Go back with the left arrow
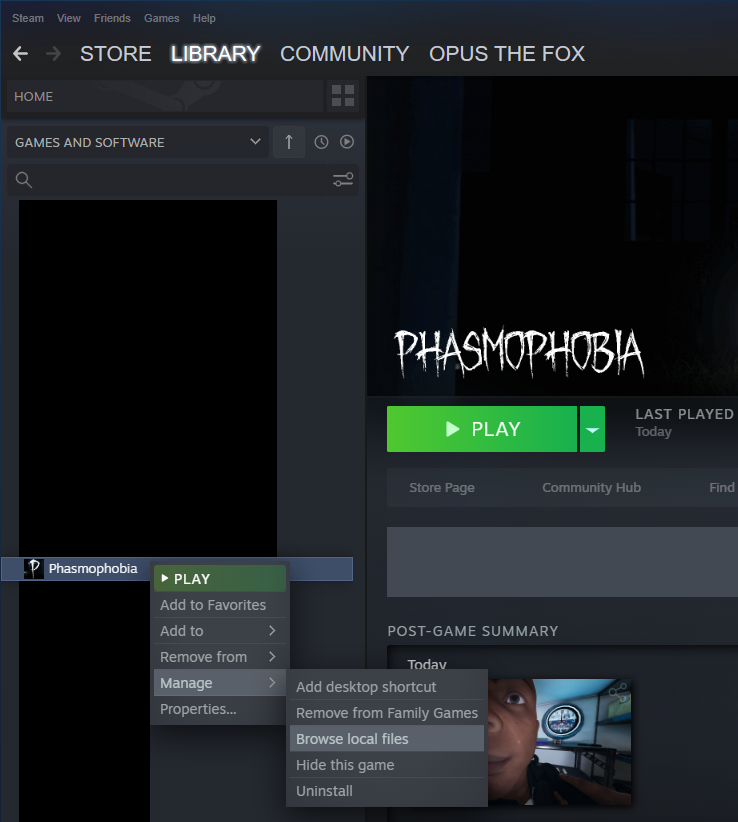Image resolution: width=738 pixels, height=822 pixels. pos(20,53)
